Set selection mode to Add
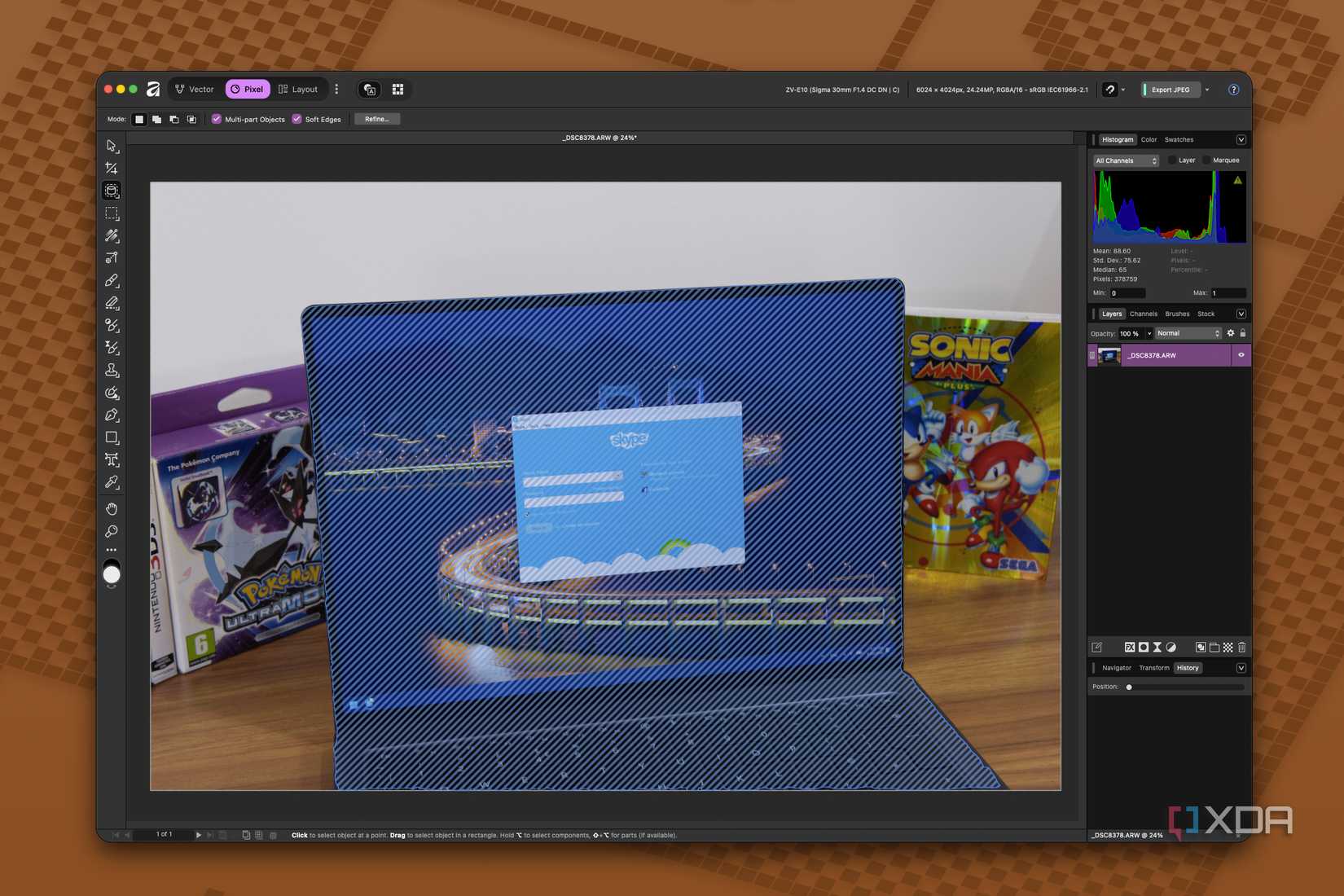The height and width of the screenshot is (896, 1344). point(156,119)
